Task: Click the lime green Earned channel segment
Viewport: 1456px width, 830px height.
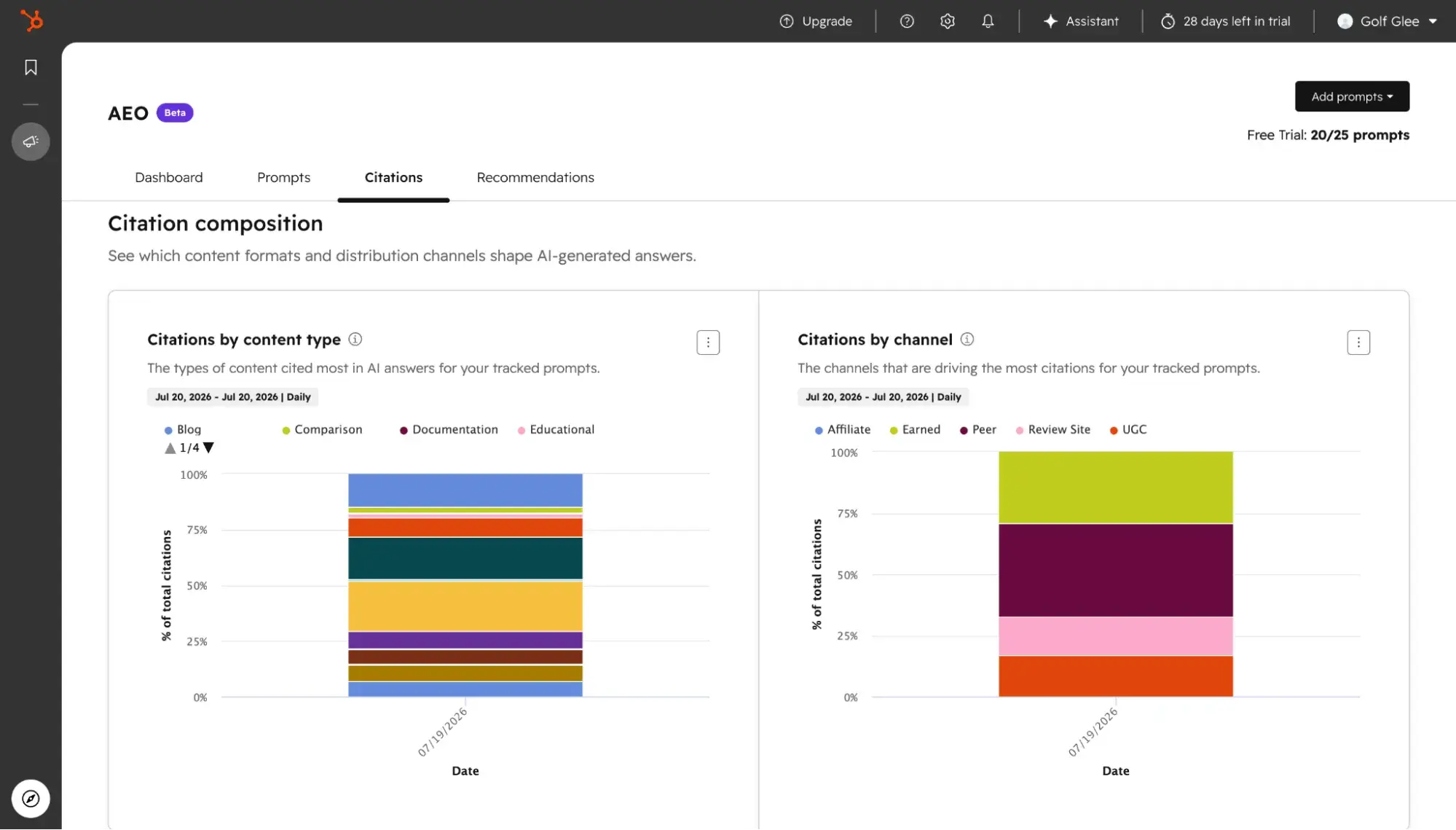Action: [x=1115, y=487]
